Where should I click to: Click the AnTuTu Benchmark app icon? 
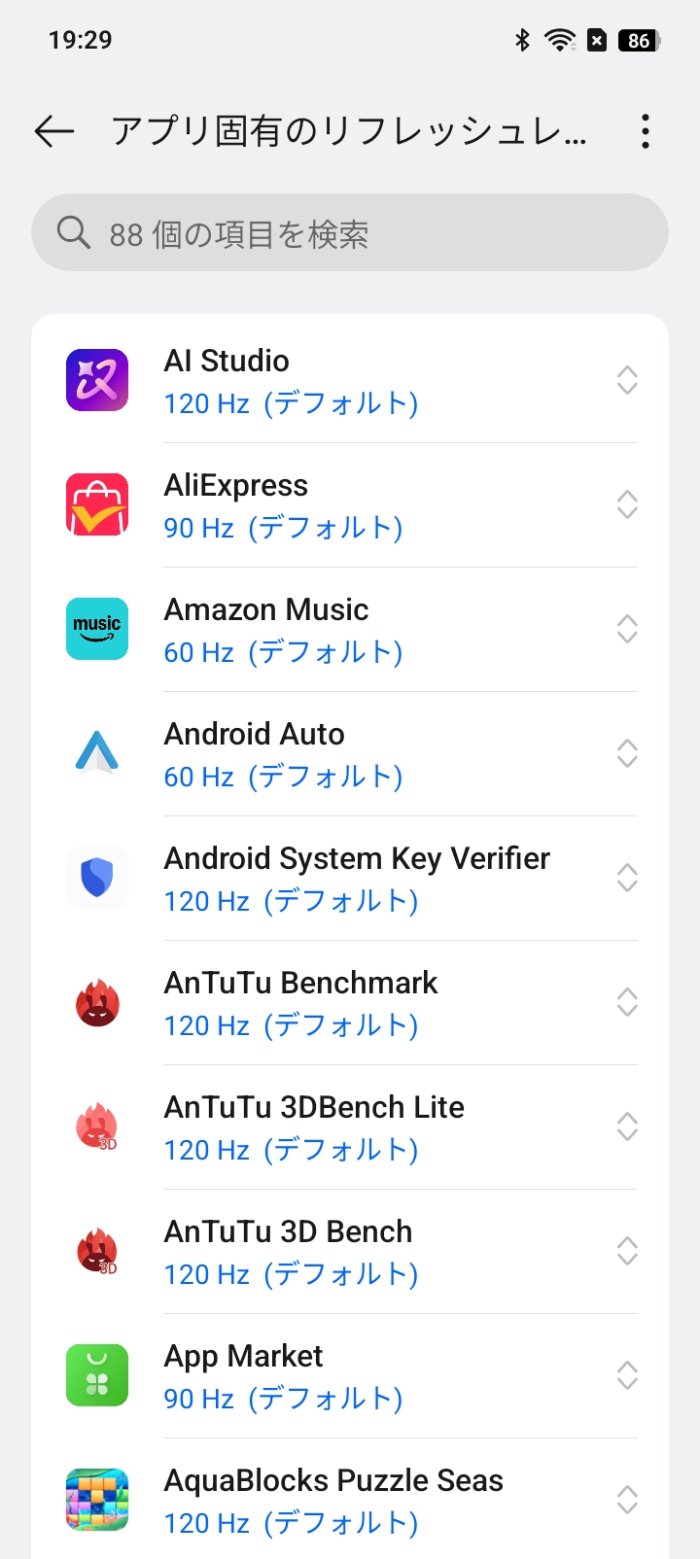(96, 1001)
